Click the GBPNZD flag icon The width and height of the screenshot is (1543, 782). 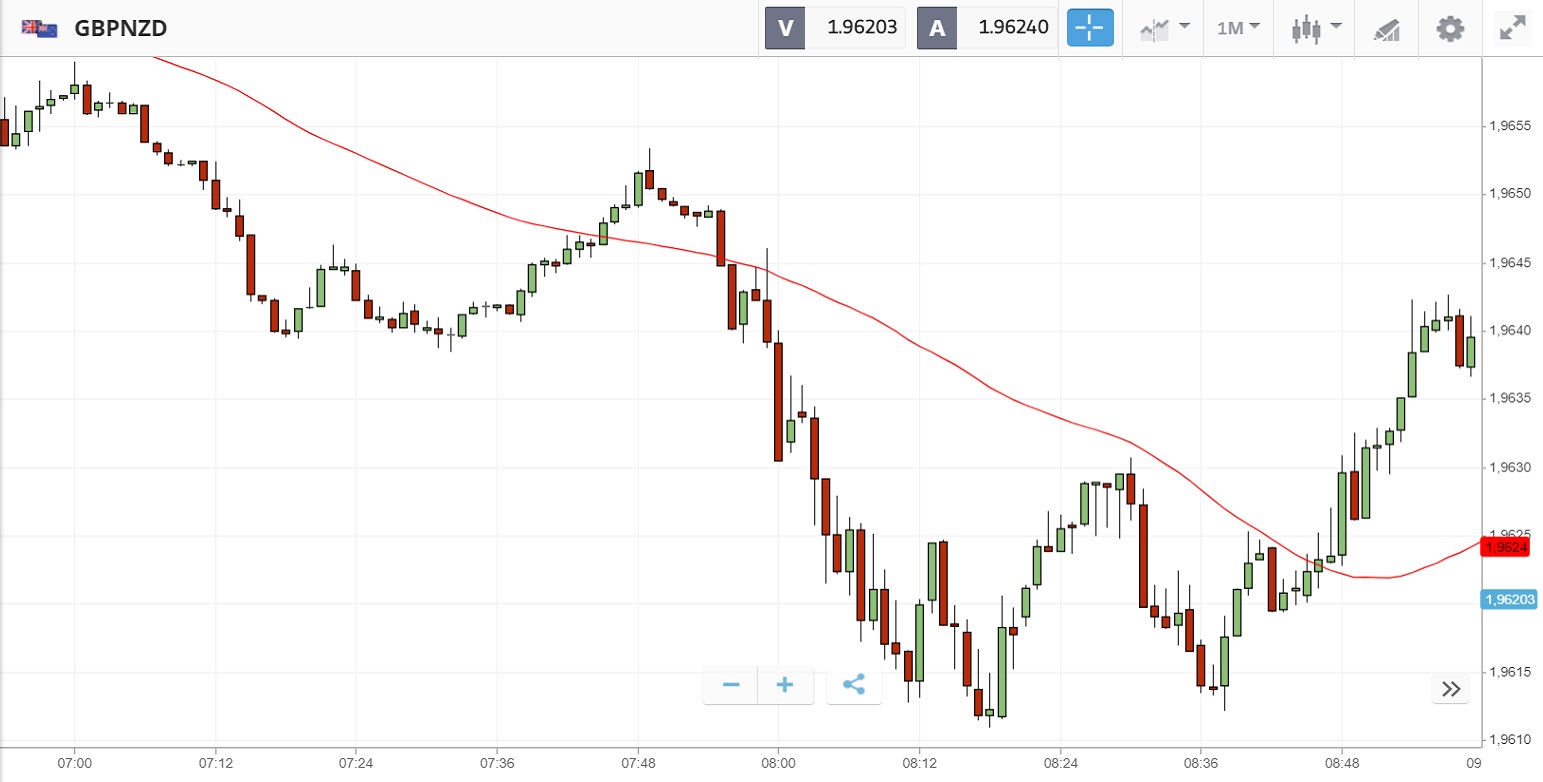tap(39, 28)
